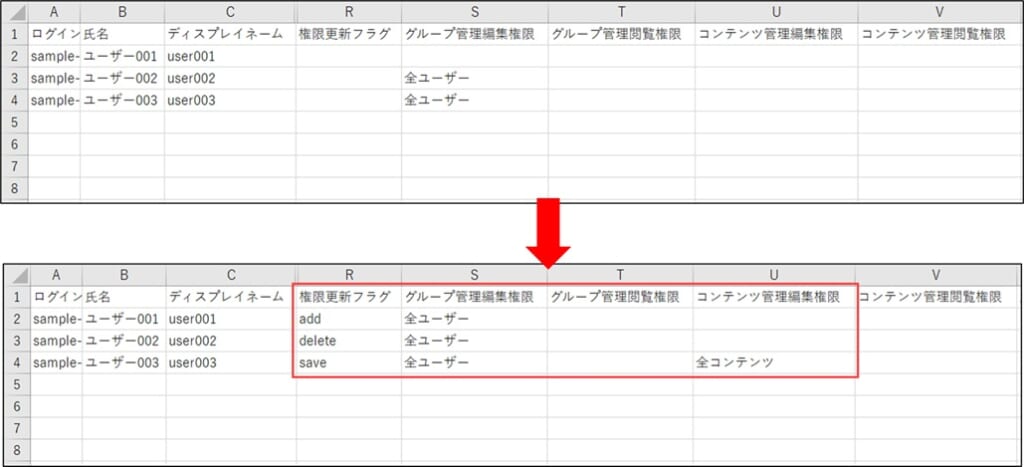Click 全ユーザー cell in user001 row, lower sheet
Viewport: 1024px width, 467px height.
click(474, 319)
